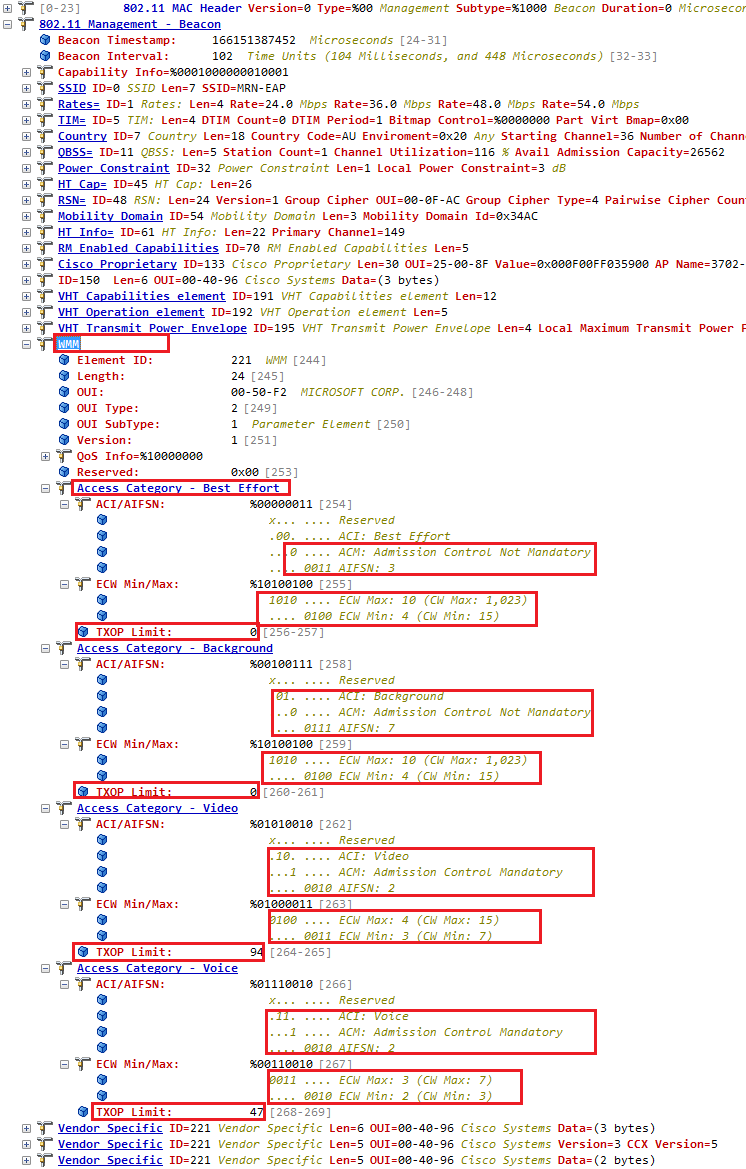Collapse Access Category - Best Effort section
The image size is (746, 1169).
click(x=46, y=488)
